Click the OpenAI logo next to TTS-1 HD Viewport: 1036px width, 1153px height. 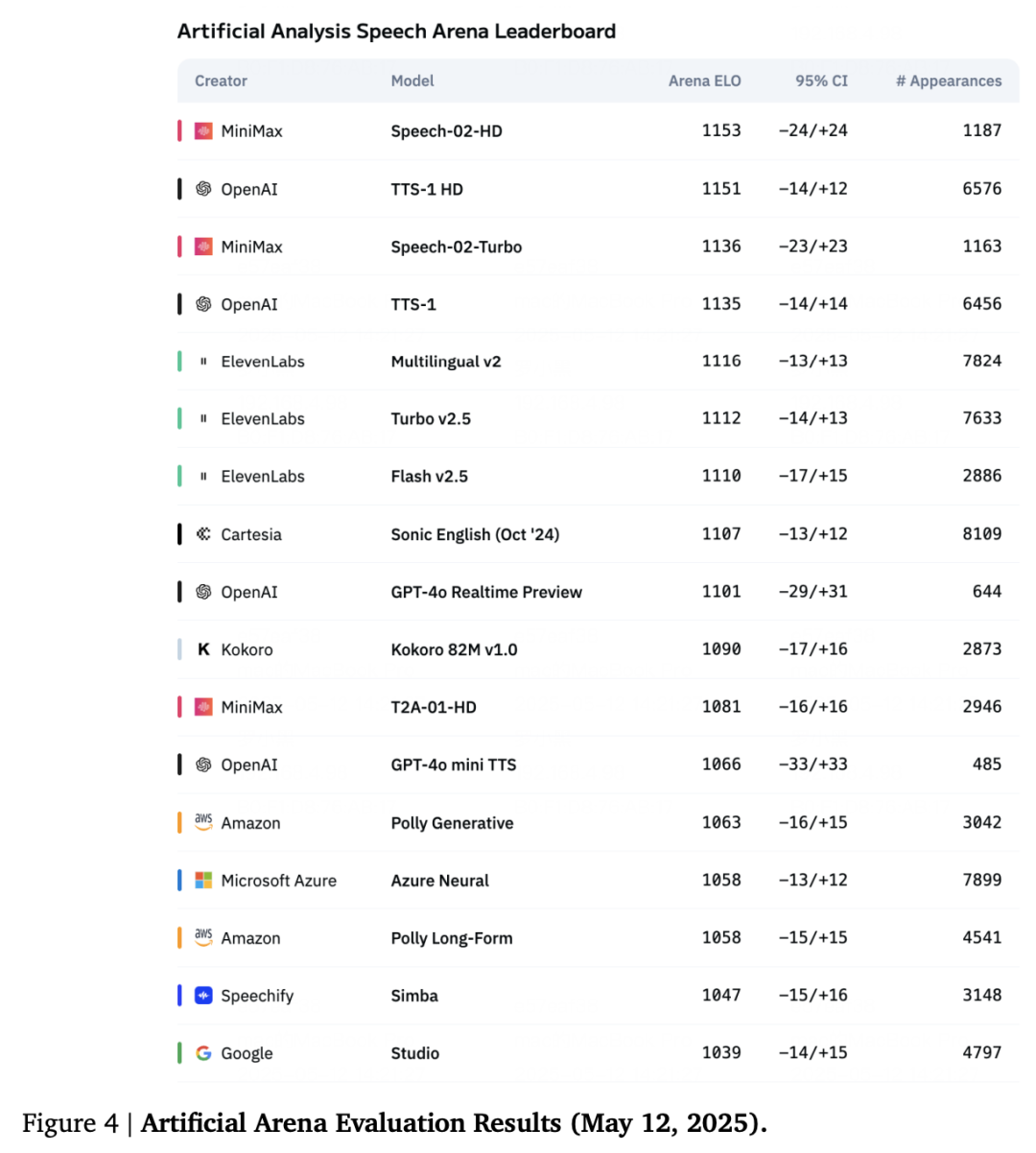coord(203,189)
